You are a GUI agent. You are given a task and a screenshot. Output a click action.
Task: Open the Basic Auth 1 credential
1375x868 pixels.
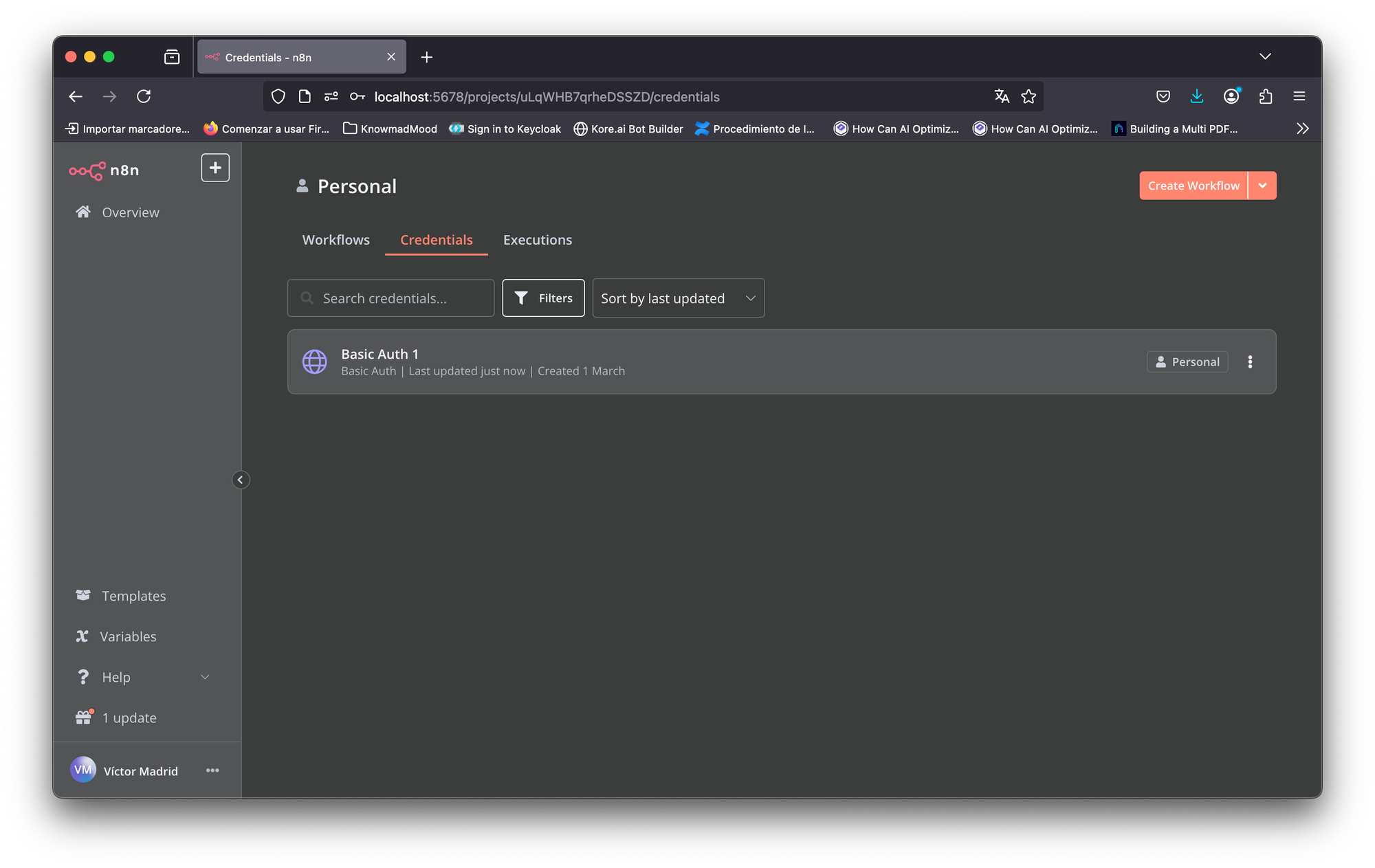379,355
